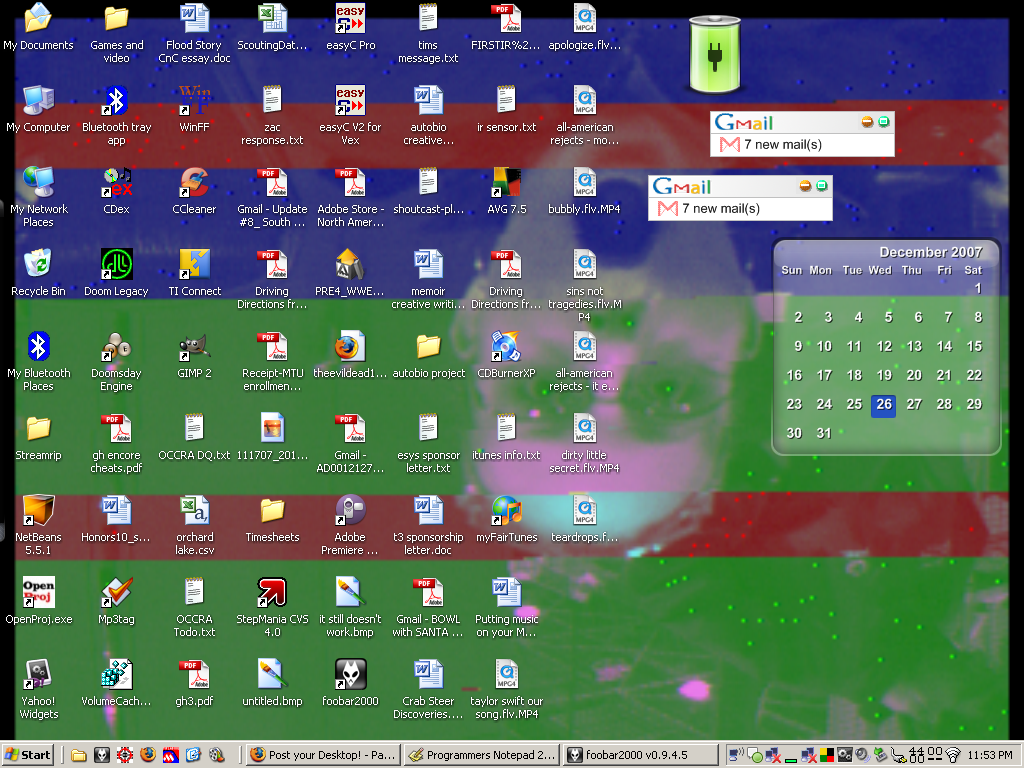Select December 26 in the calendar widget
Screen dimensions: 1024x768
point(883,405)
